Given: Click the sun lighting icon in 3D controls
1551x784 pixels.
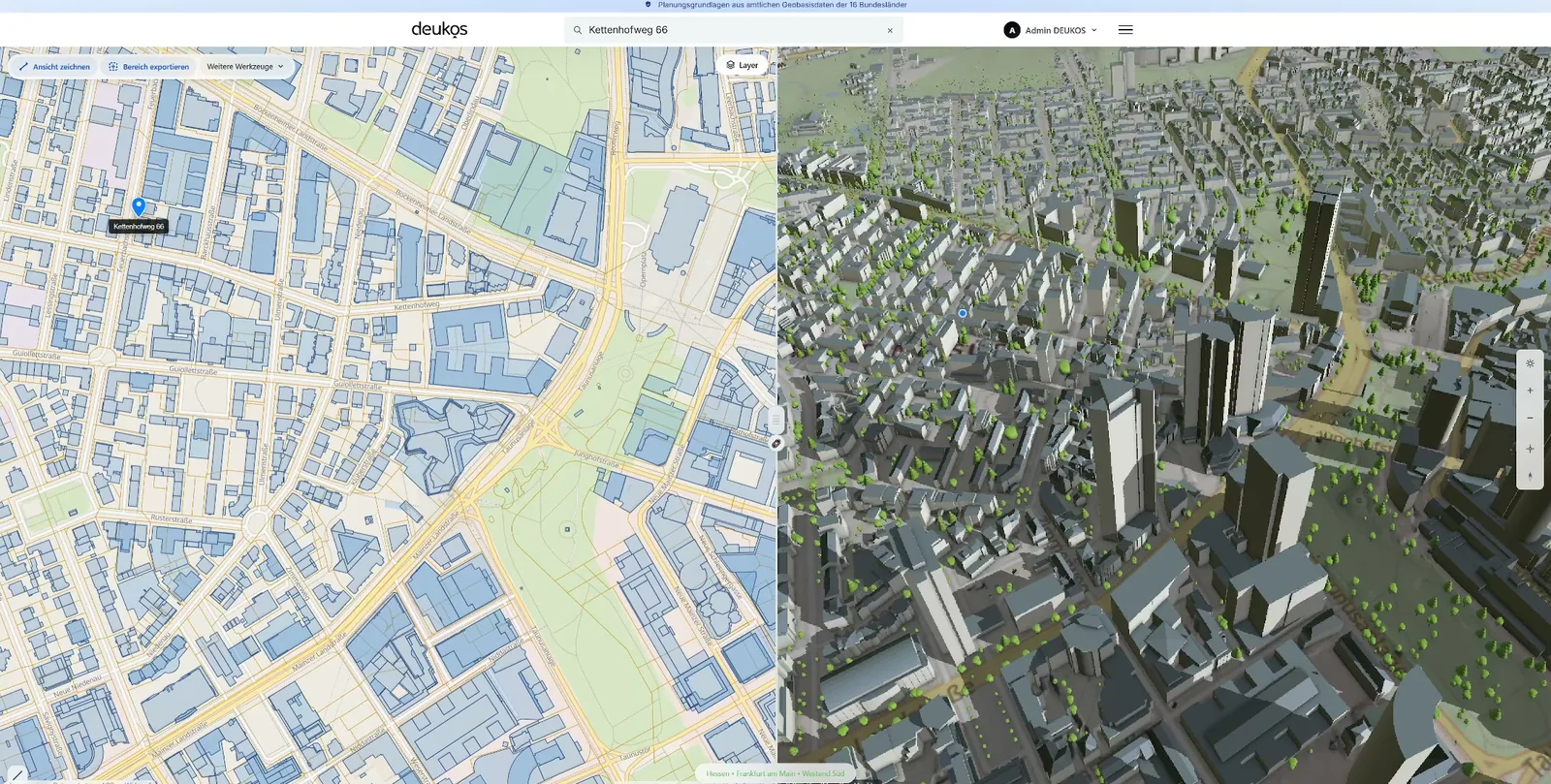Looking at the screenshot, I should [x=1531, y=363].
